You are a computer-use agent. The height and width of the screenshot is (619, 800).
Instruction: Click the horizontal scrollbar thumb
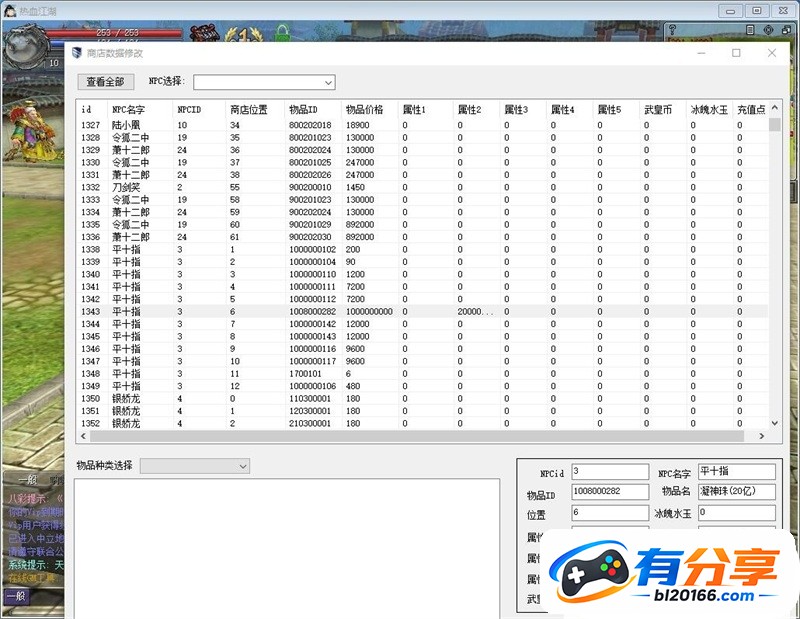click(x=417, y=436)
